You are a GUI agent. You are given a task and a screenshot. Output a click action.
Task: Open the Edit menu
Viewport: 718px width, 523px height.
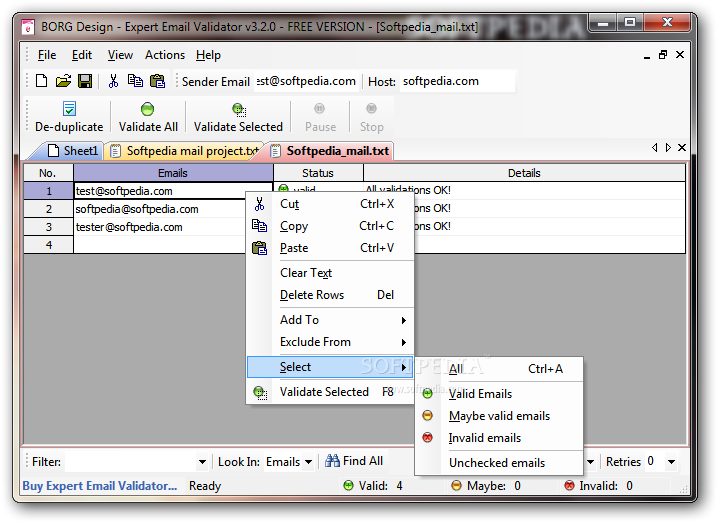(82, 55)
